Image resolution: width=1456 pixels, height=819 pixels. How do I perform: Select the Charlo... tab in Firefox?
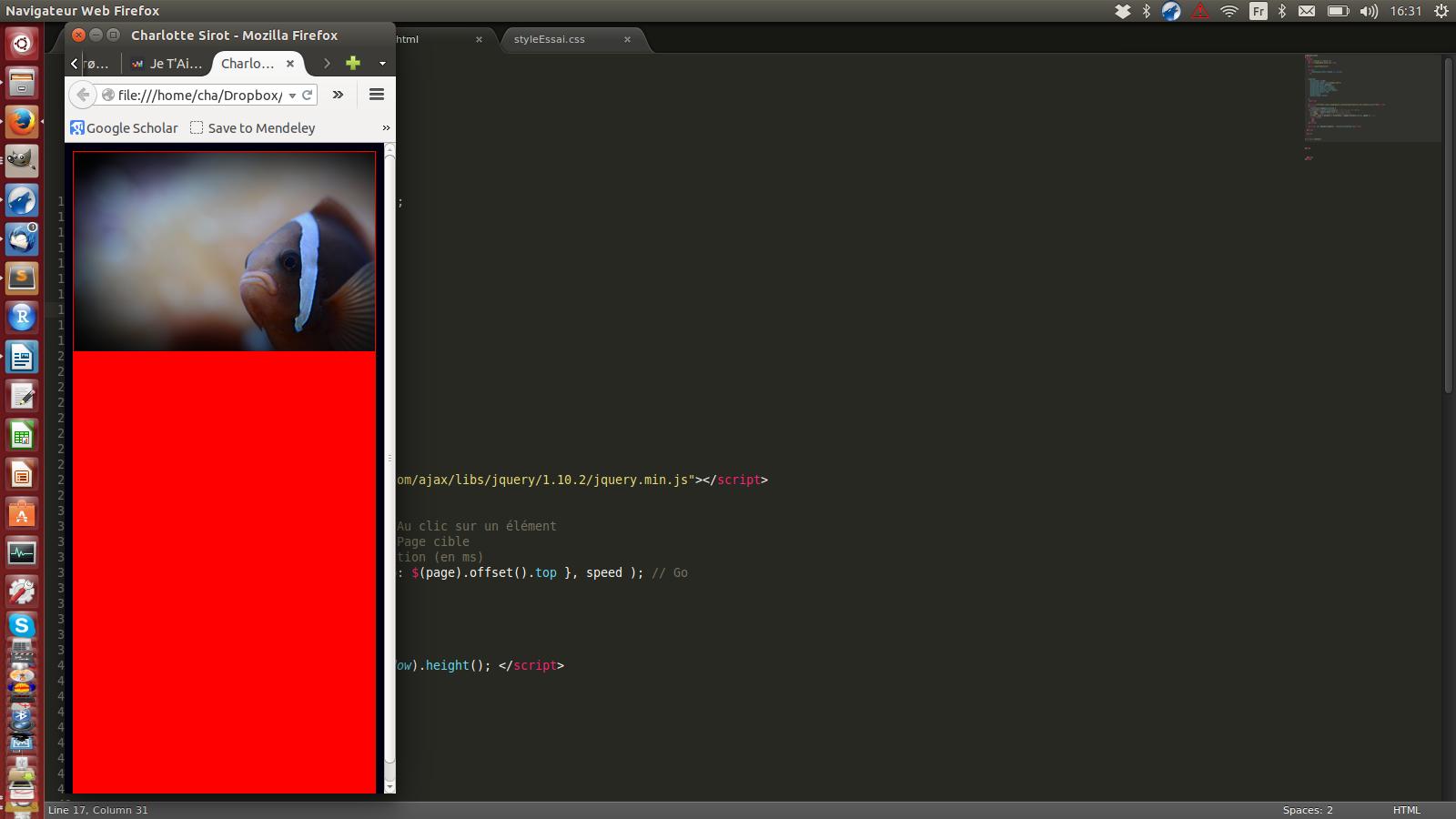click(x=248, y=64)
